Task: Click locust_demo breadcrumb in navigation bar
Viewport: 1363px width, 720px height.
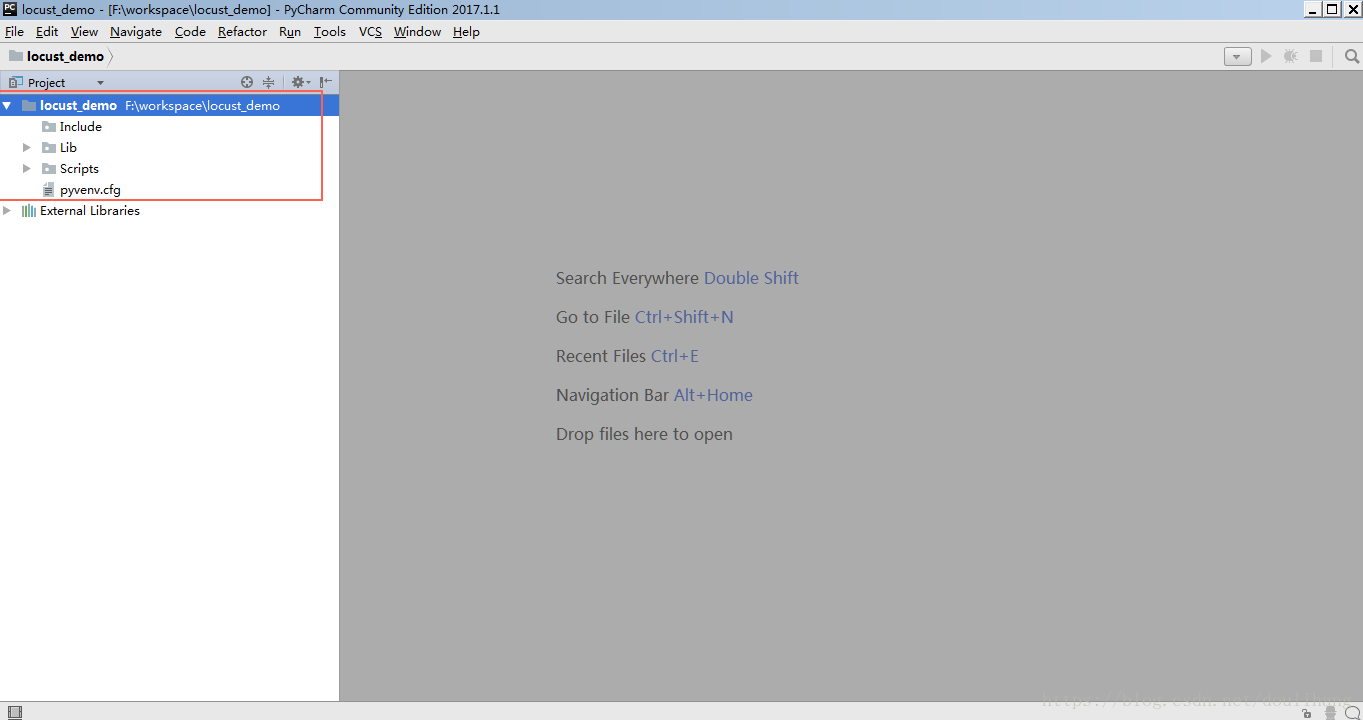Action: pyautogui.click(x=65, y=56)
